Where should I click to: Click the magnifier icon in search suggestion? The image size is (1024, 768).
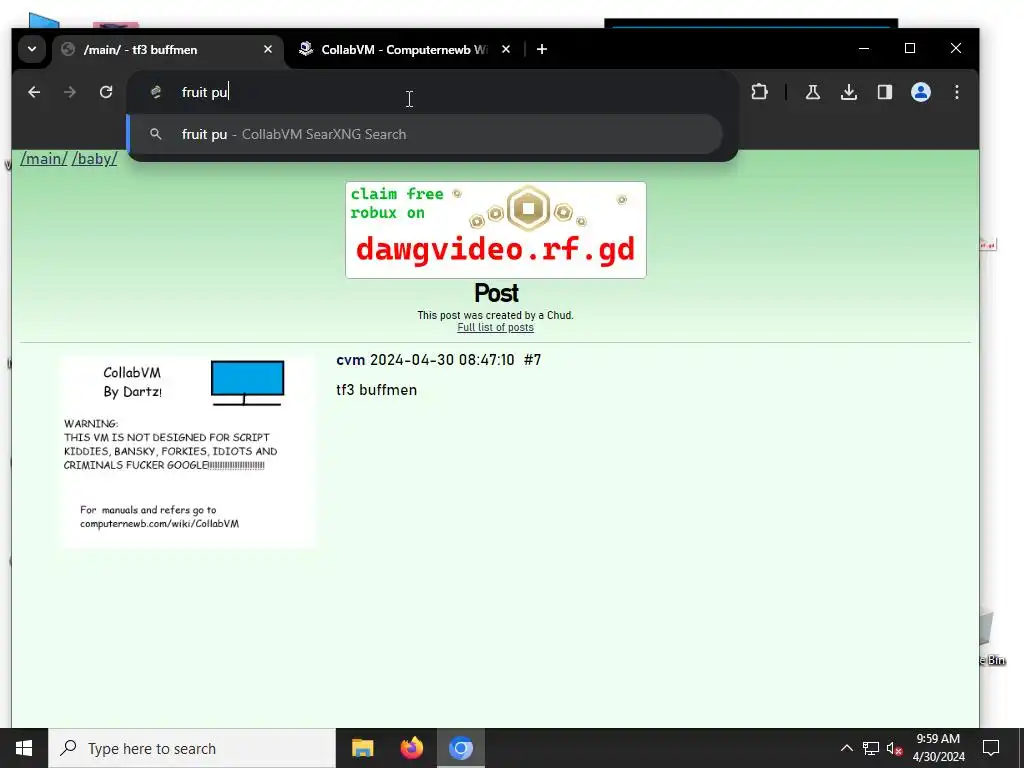click(x=155, y=134)
